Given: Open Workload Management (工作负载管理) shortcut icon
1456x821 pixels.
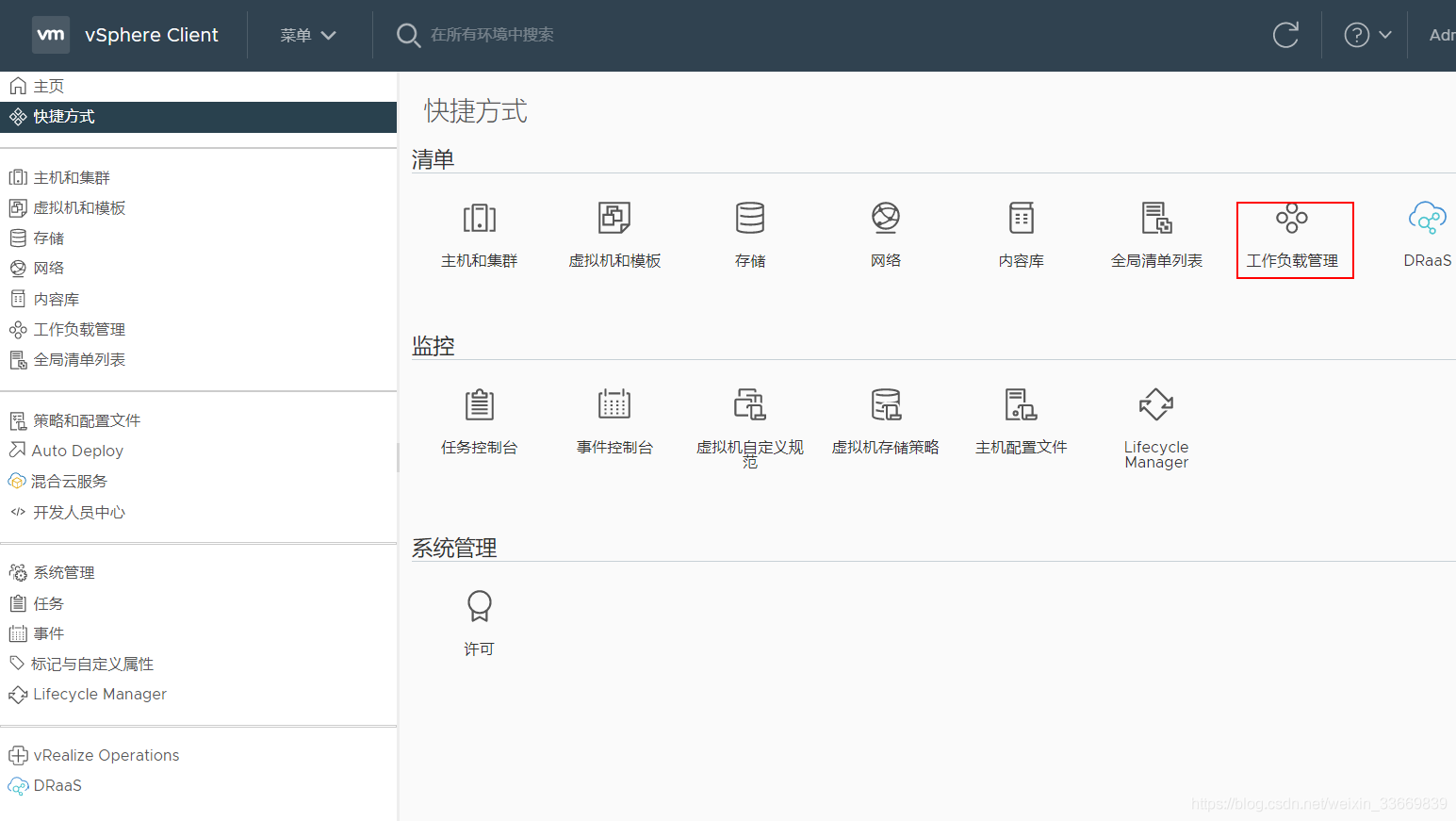Looking at the screenshot, I should coord(1292,219).
